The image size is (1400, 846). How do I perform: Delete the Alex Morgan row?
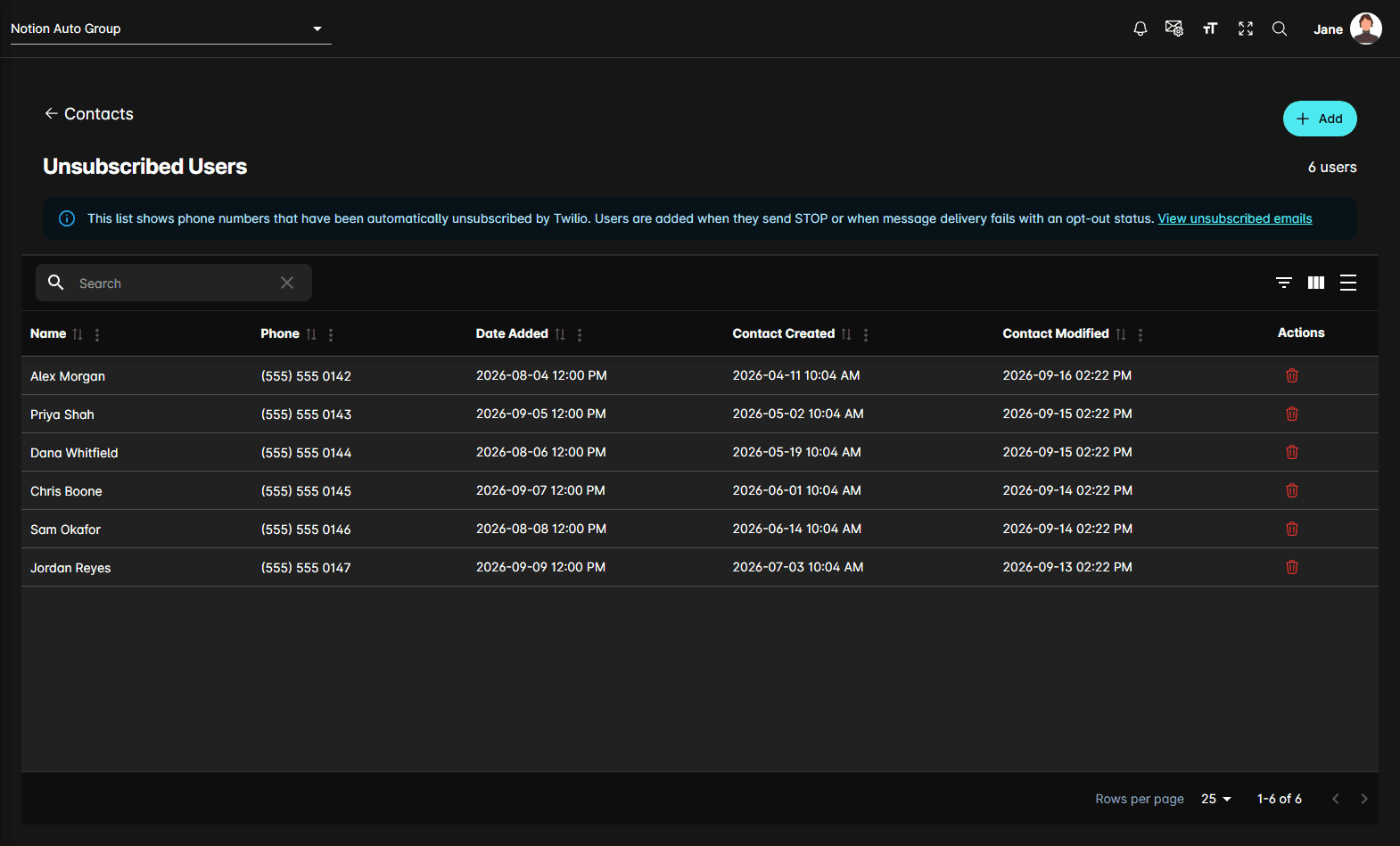point(1292,375)
